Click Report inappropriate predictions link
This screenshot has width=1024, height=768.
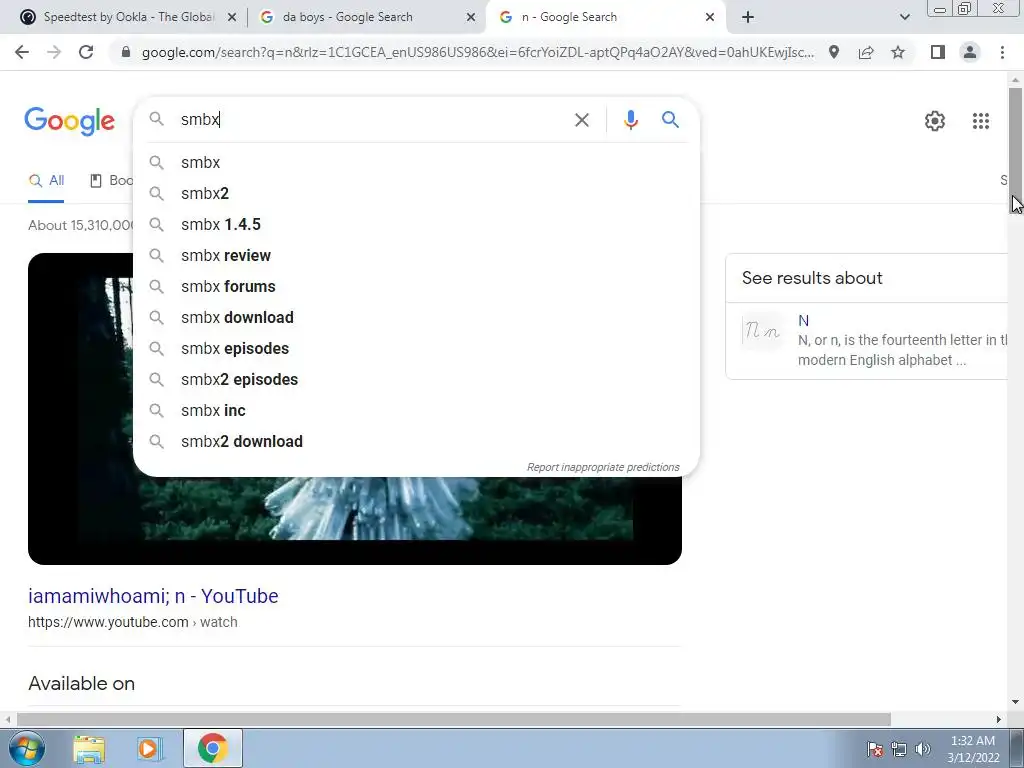click(603, 468)
